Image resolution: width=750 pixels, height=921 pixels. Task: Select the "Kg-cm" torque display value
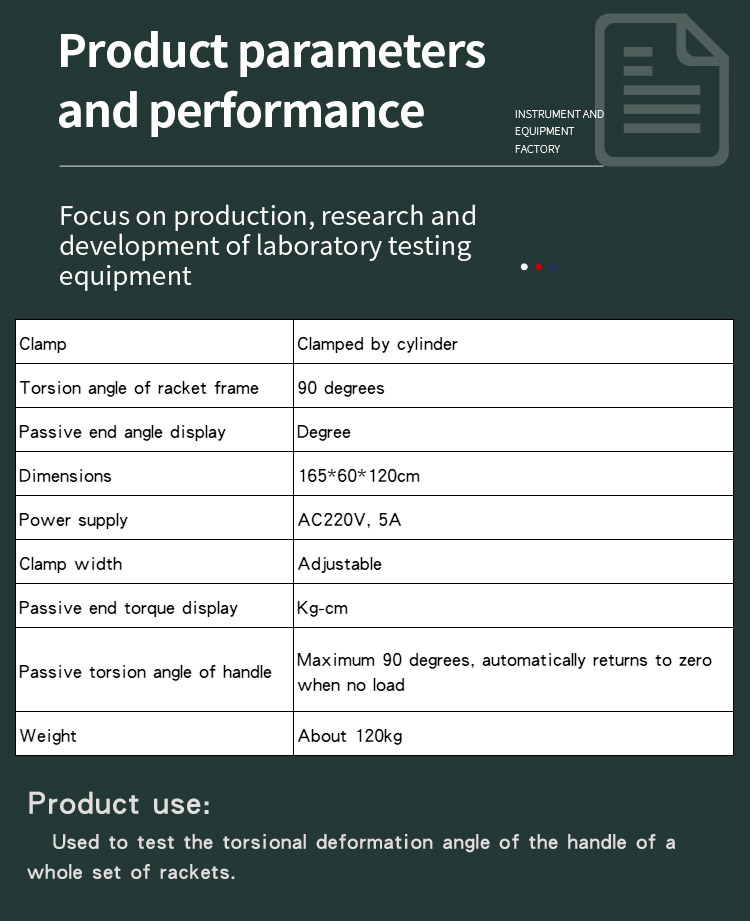click(x=322, y=608)
